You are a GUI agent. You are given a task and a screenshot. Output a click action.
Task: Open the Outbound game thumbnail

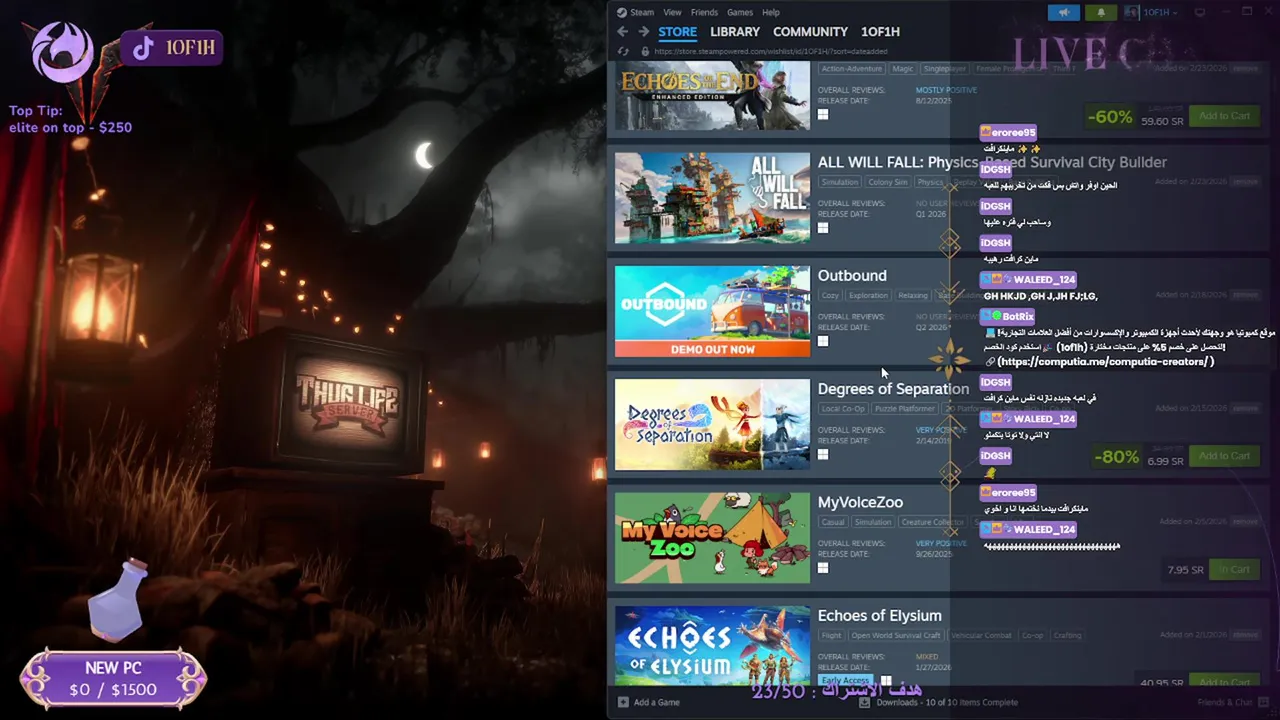(712, 311)
